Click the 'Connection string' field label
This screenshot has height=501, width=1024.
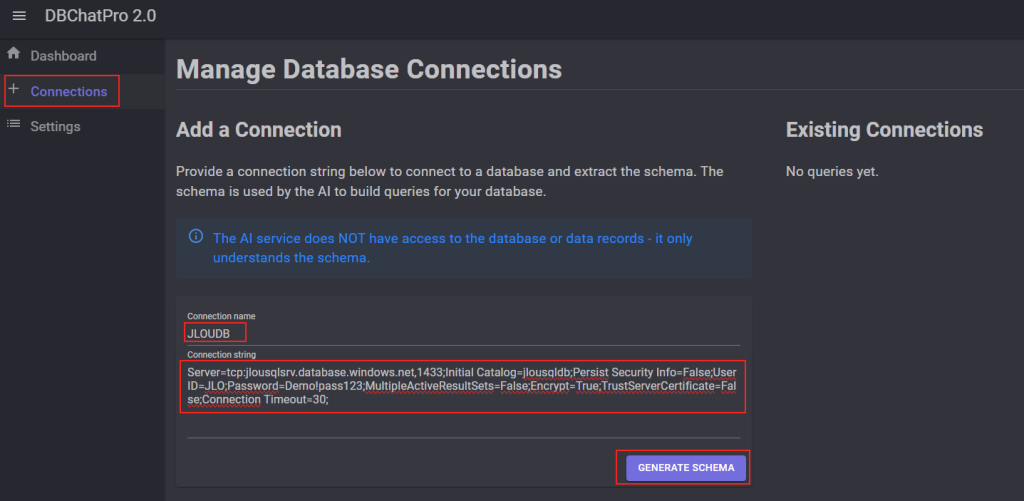[221, 354]
